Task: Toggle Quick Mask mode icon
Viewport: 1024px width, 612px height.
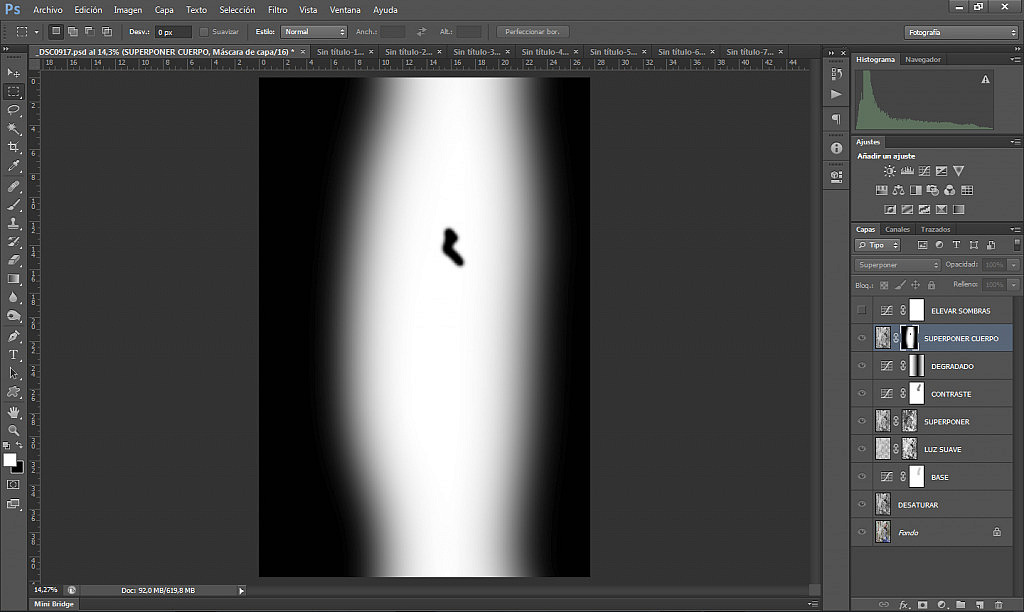Action: (x=13, y=485)
